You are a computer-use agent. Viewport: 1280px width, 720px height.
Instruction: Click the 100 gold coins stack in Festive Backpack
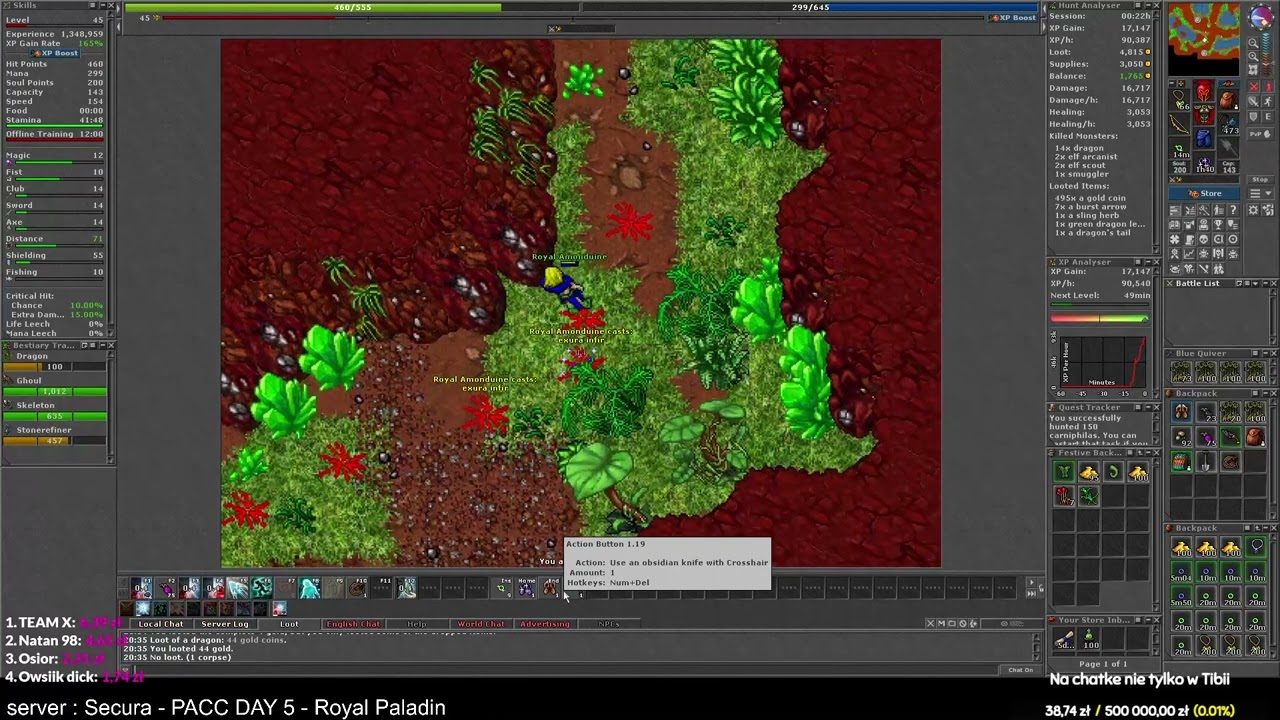click(x=1138, y=472)
